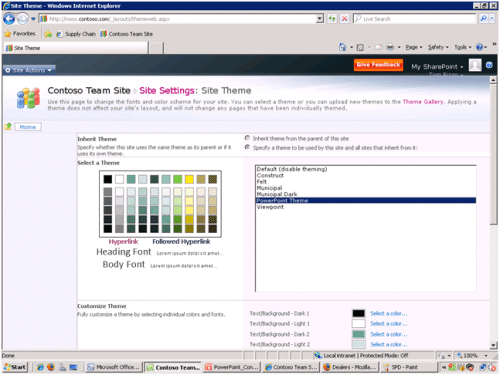Viewport: 500px width, 375px height.
Task: Select a color for Text/Background Dark 2
Action: [389, 334]
